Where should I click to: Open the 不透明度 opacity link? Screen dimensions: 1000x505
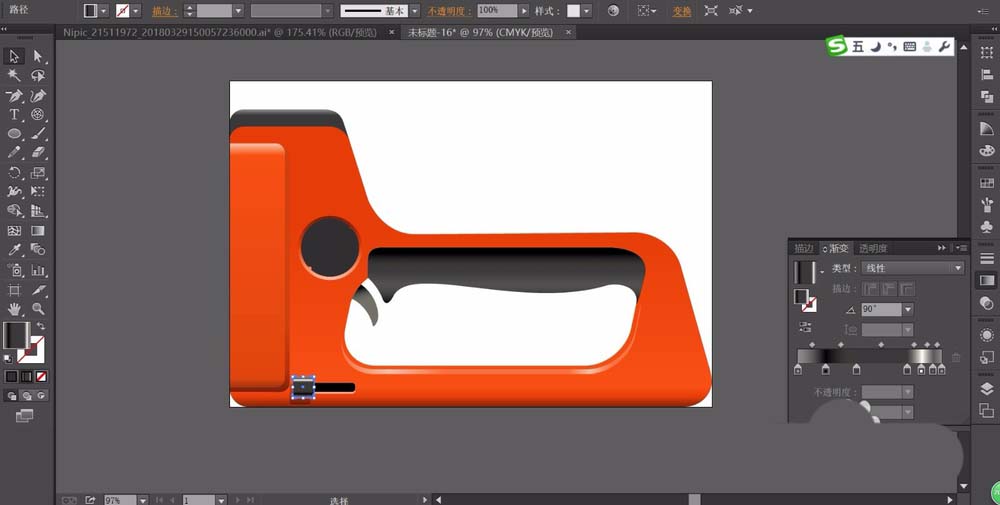pyautogui.click(x=449, y=11)
